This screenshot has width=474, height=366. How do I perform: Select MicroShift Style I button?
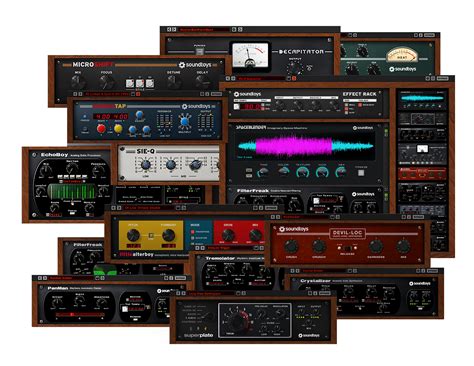(130, 83)
